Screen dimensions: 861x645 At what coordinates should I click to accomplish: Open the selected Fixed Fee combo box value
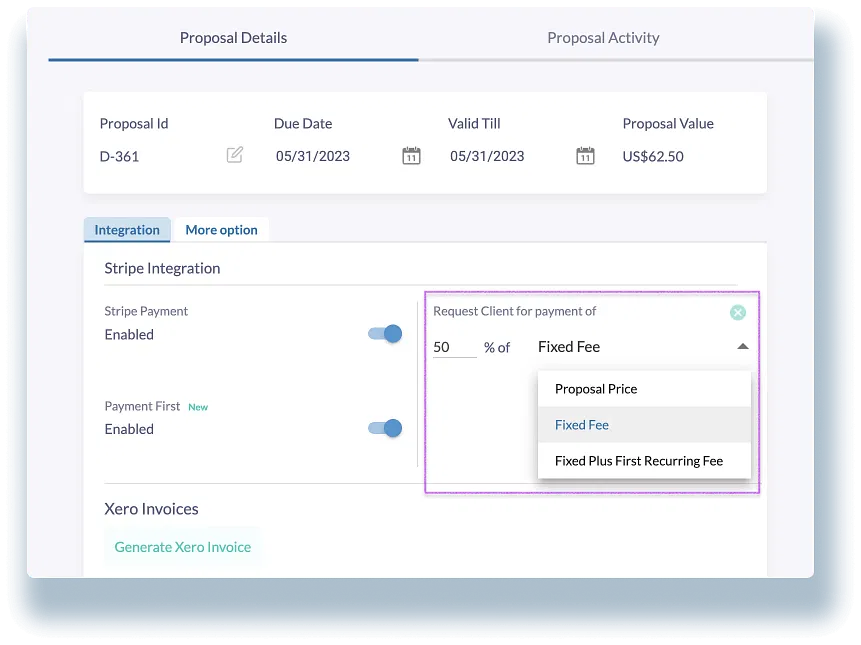click(x=569, y=347)
